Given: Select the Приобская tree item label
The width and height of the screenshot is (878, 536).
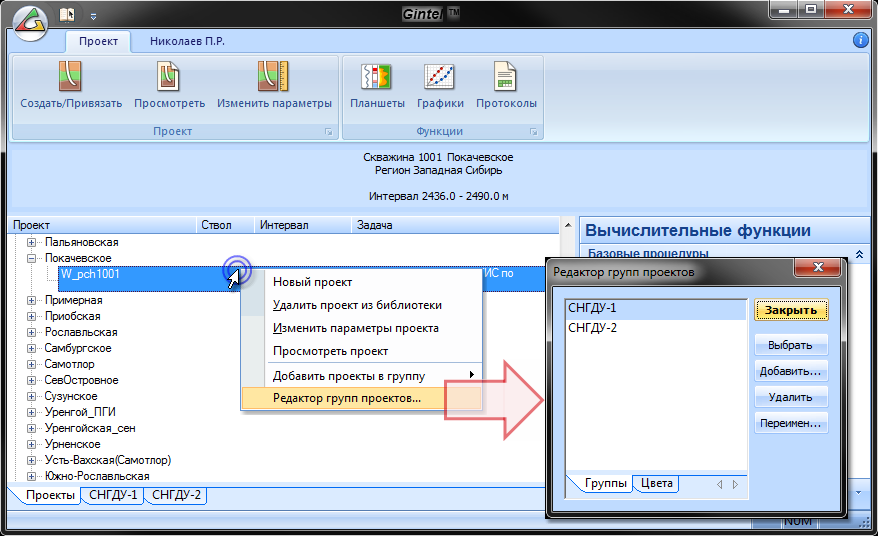Looking at the screenshot, I should (72, 316).
